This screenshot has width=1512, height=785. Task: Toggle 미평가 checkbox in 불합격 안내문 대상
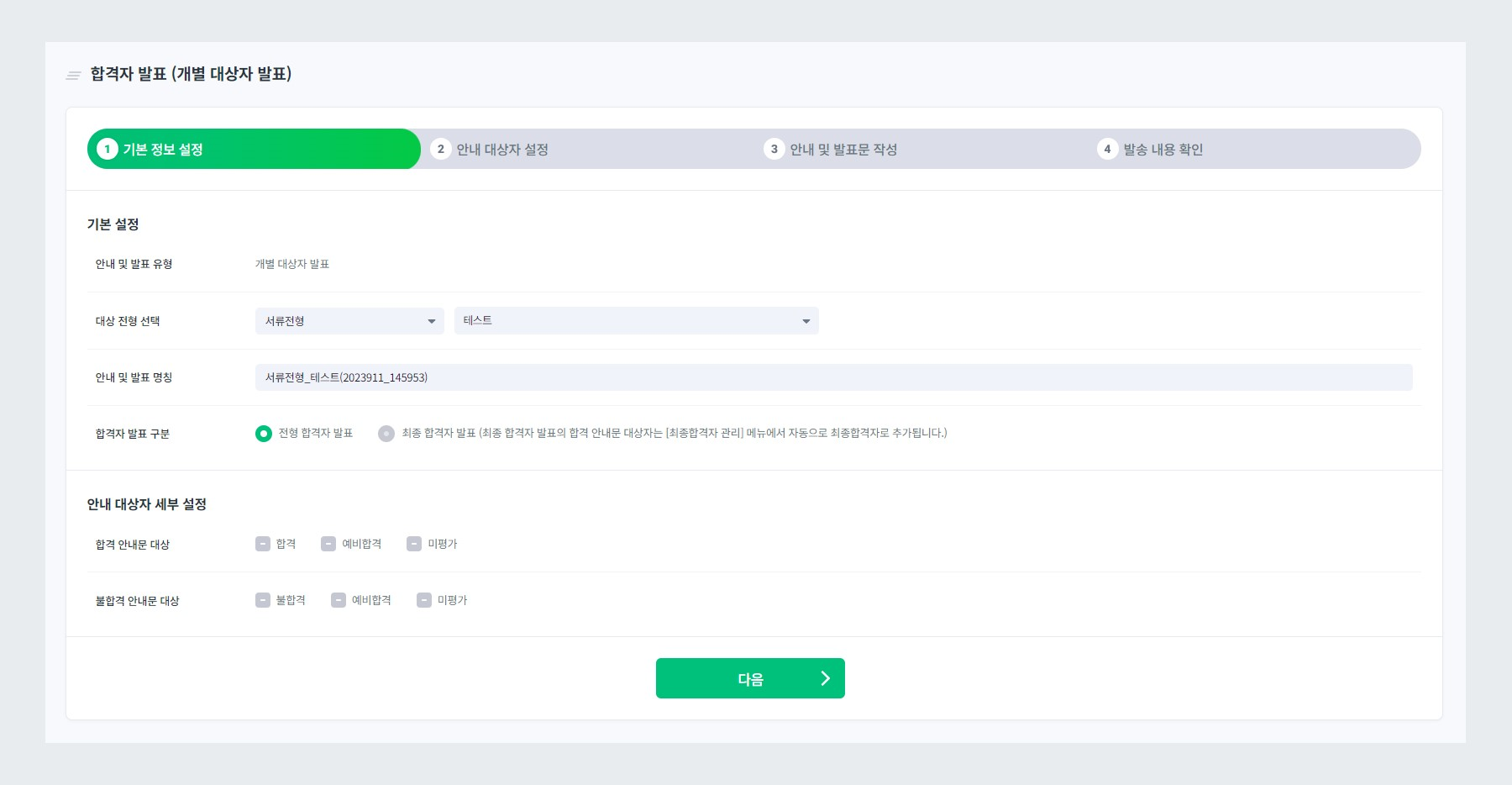424,600
